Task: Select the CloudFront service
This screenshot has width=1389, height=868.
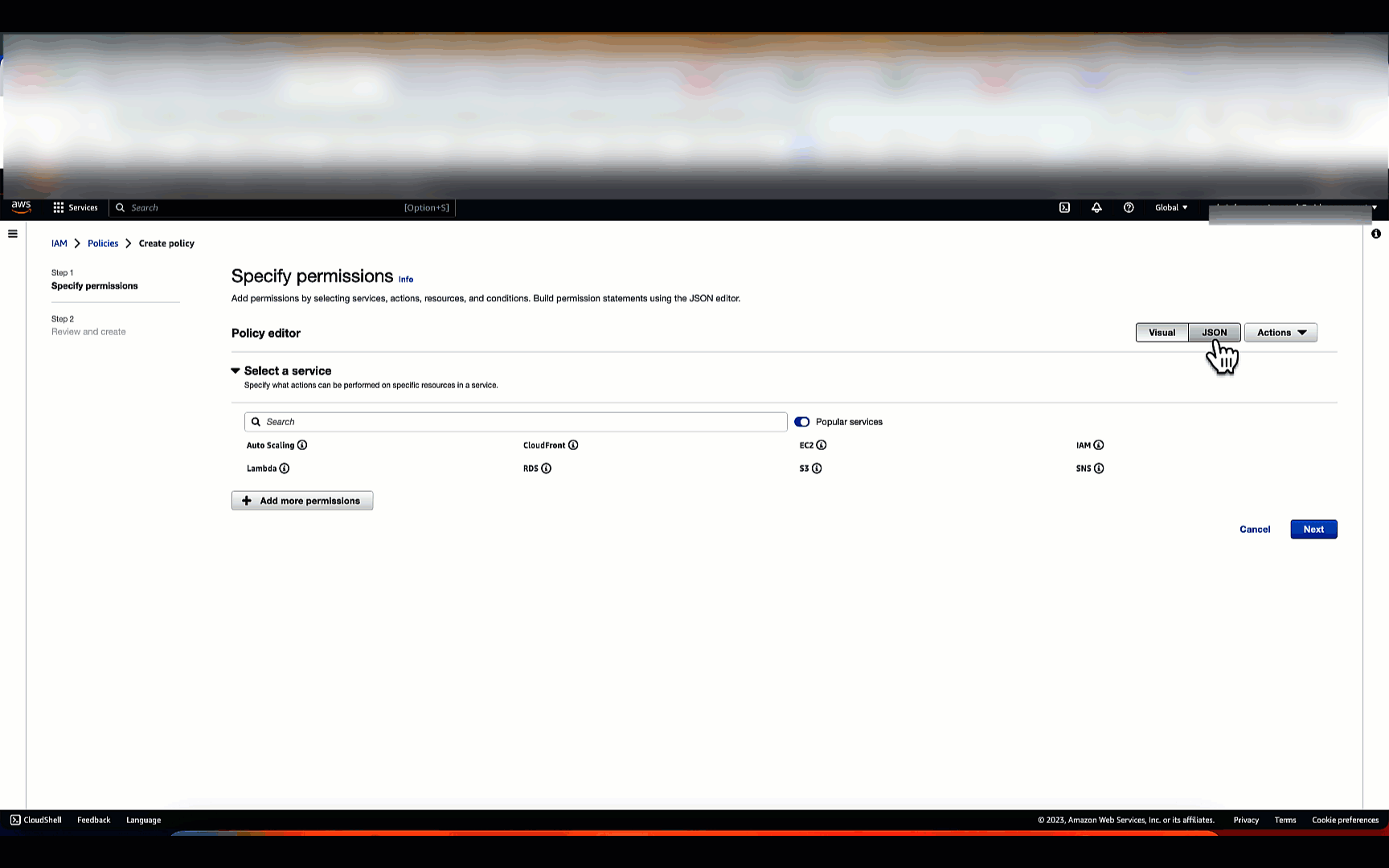Action: tap(544, 445)
